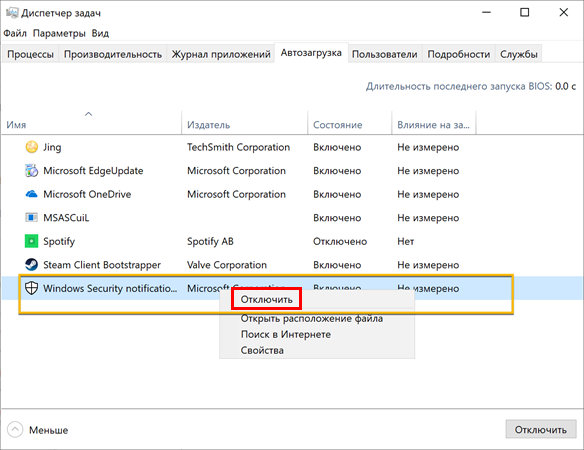Click TechSmith Corporation publisher cell
The image size is (584, 450).
[238, 147]
